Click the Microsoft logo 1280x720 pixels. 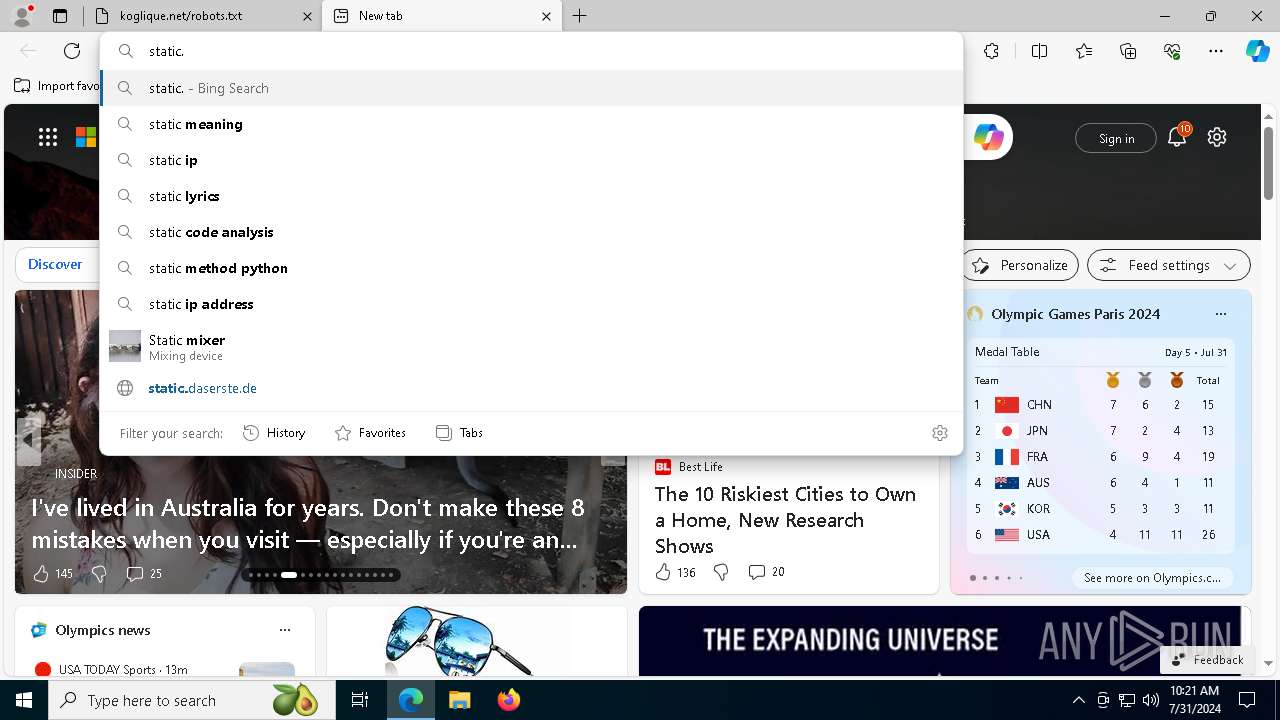pyautogui.click(x=86, y=137)
